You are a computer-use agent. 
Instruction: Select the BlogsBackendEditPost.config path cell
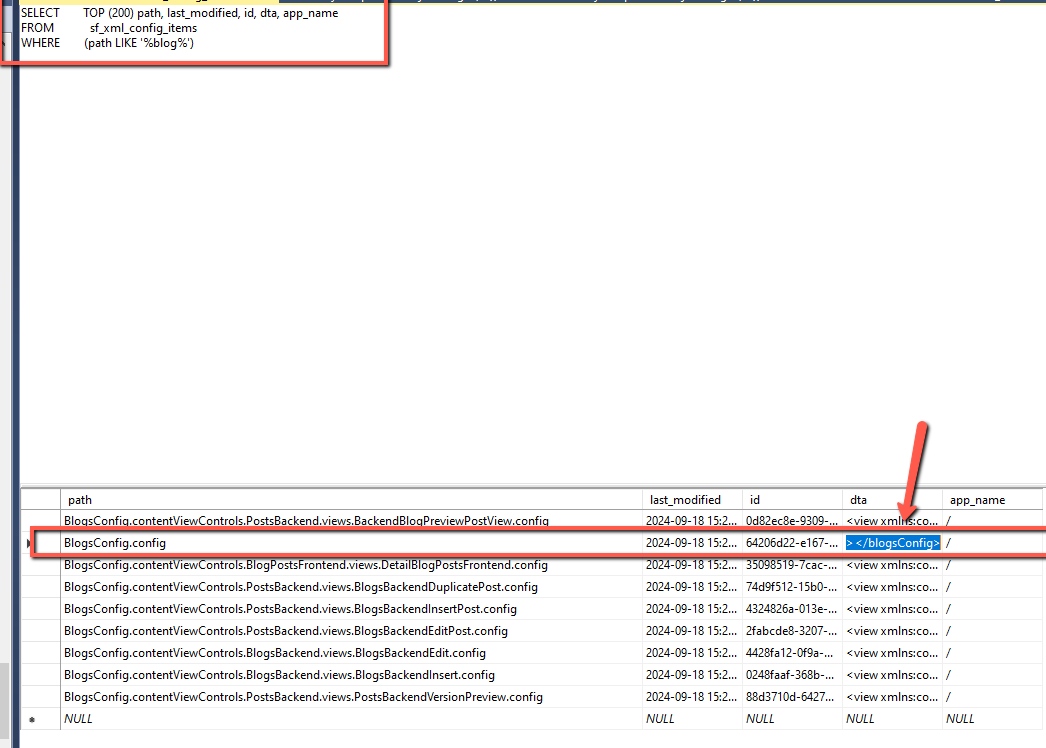(x=351, y=631)
